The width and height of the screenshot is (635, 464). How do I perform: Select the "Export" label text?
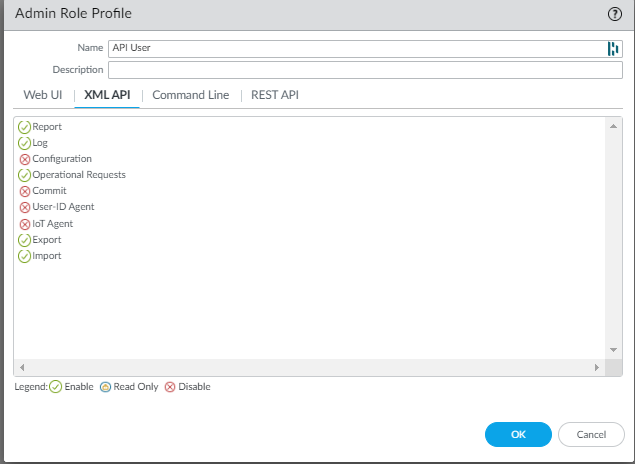pyautogui.click(x=47, y=240)
